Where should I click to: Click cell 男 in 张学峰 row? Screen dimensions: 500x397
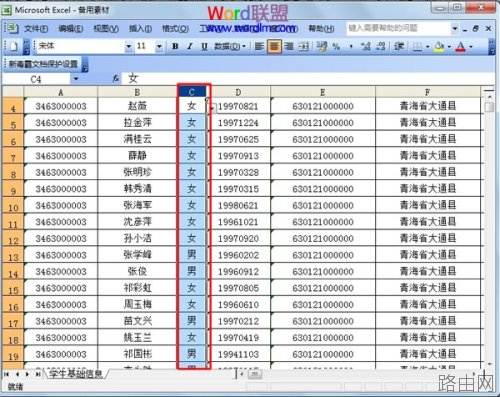[192, 255]
